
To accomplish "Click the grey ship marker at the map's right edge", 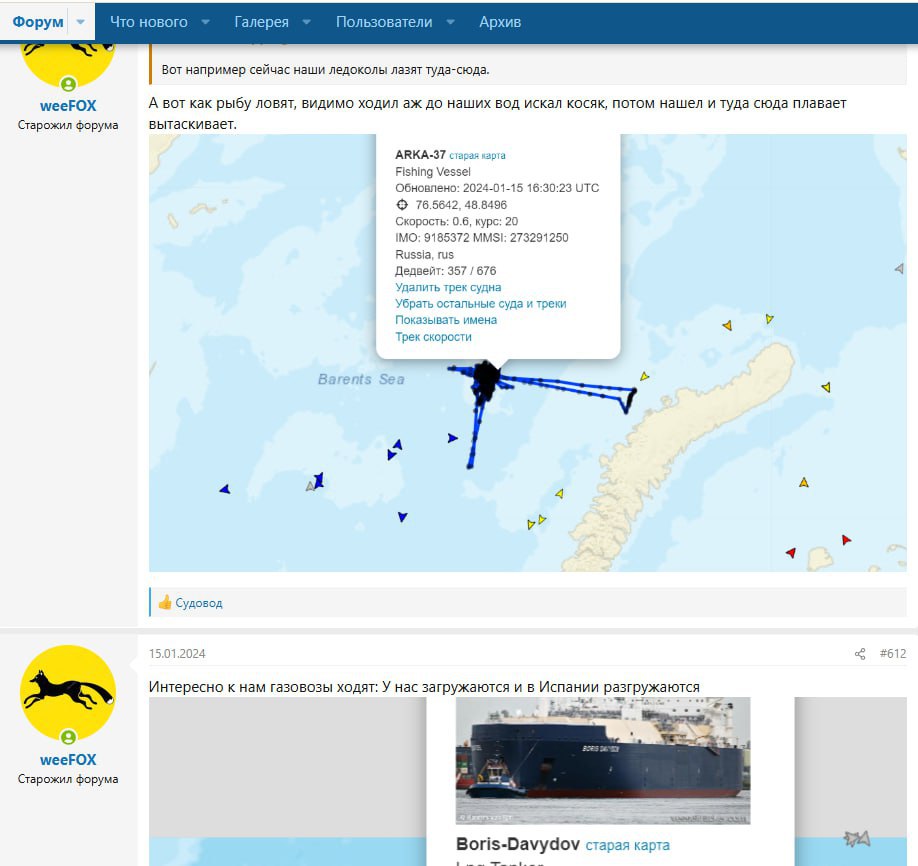I will click(900, 268).
